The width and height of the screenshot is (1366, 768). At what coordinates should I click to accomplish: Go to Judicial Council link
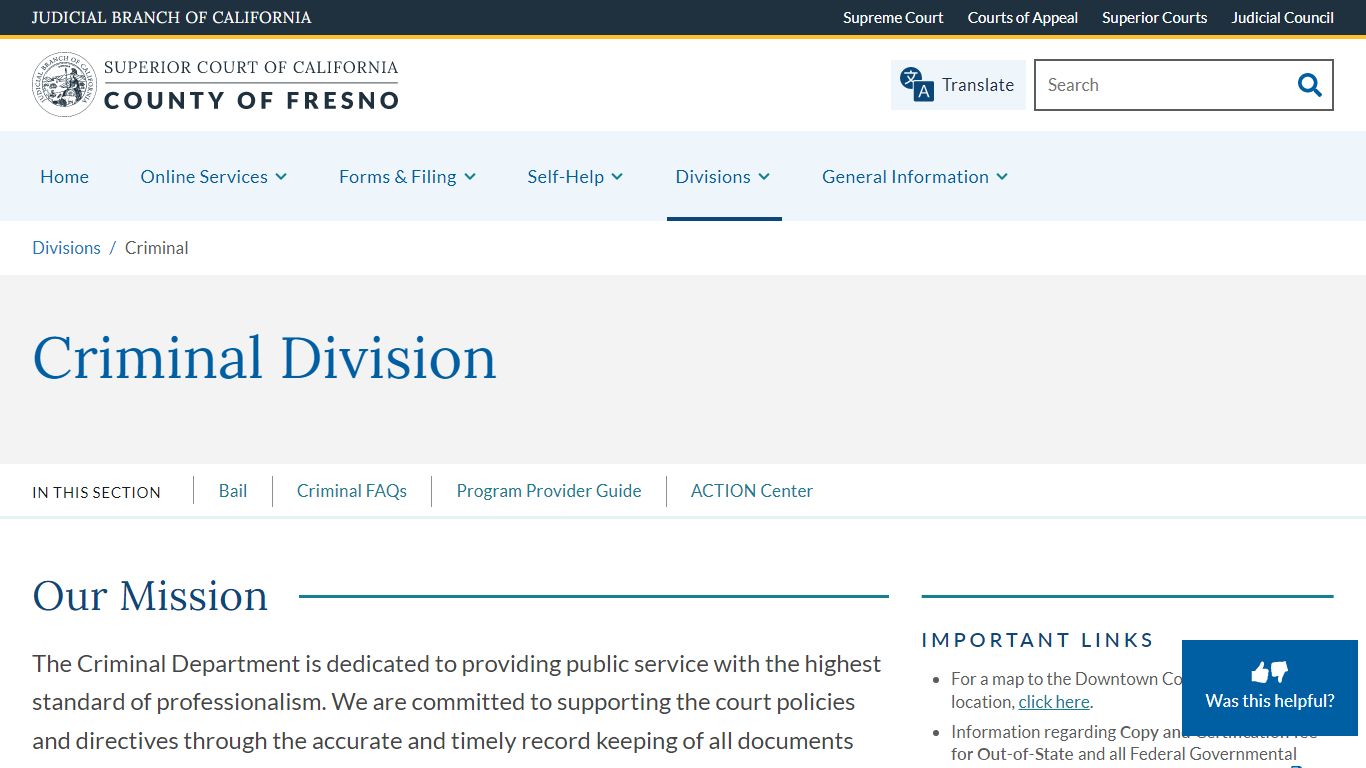click(1282, 18)
